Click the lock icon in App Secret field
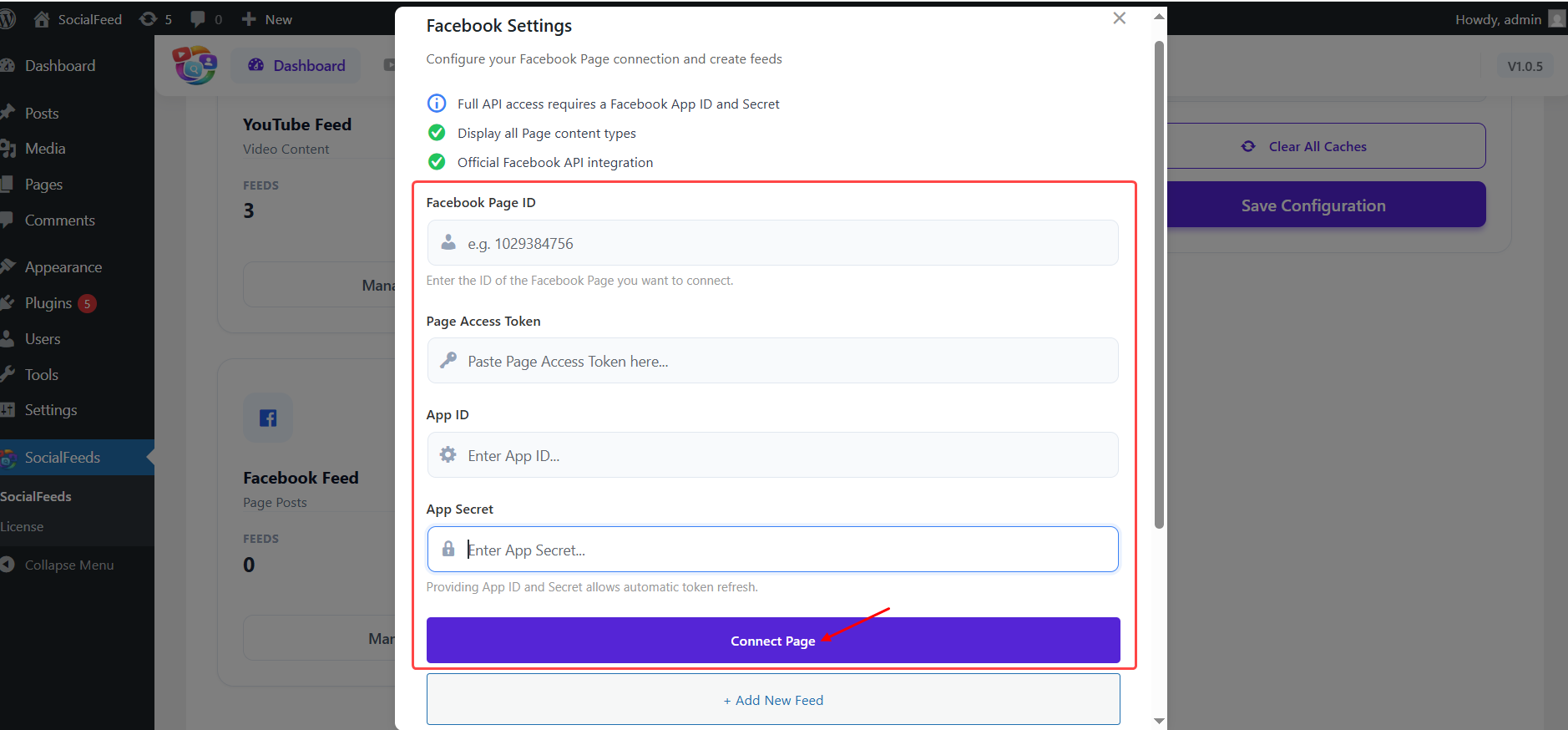Screen dimensions: 1568x730 pos(448,549)
